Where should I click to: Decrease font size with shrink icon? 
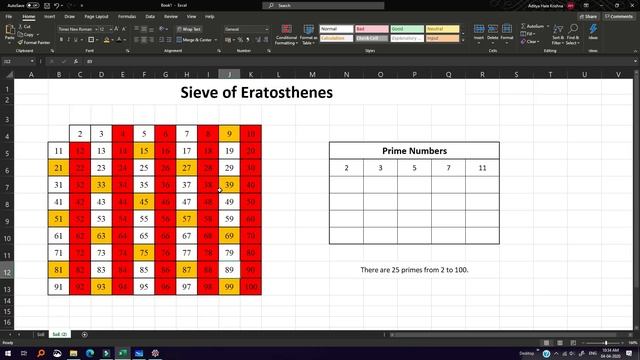(124, 29)
